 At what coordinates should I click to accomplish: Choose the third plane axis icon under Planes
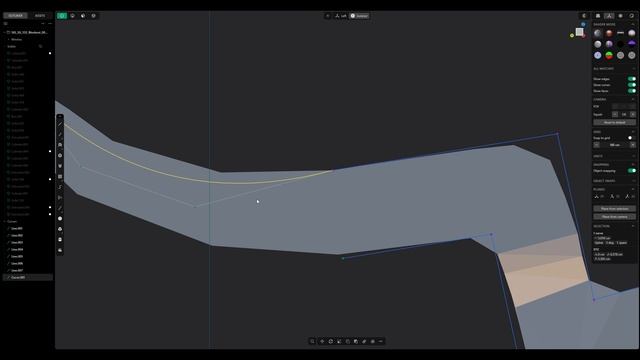(x=627, y=196)
